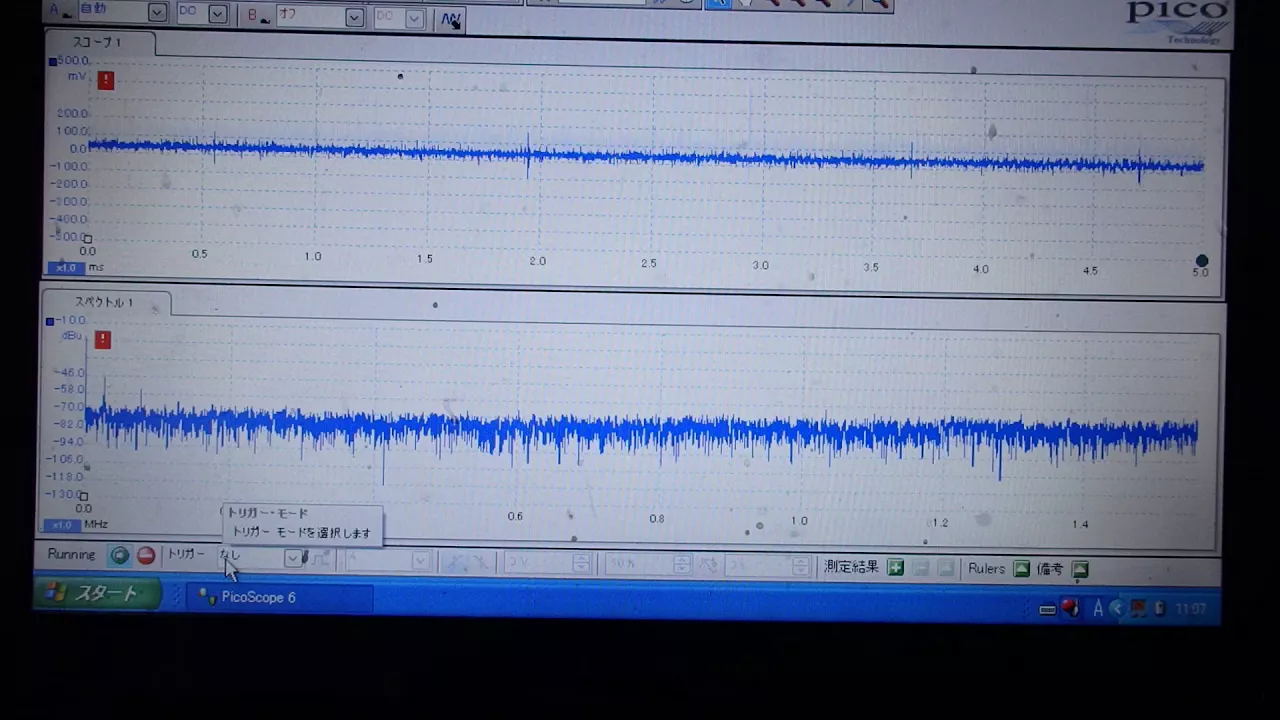Expand the trigger mode dropdown
1280x720 pixels.
[x=293, y=558]
